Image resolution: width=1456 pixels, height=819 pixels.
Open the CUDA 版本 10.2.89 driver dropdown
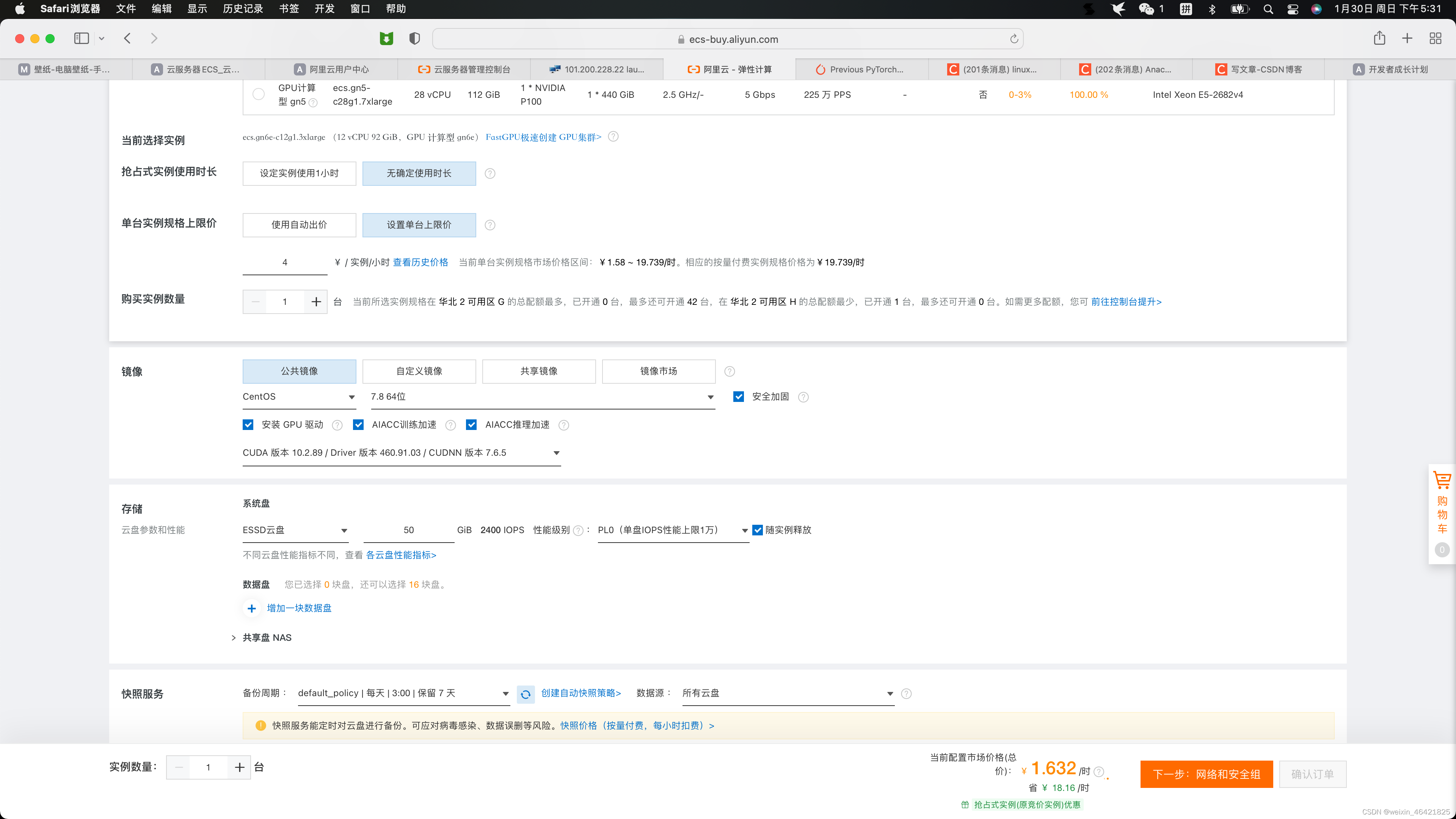pos(401,453)
